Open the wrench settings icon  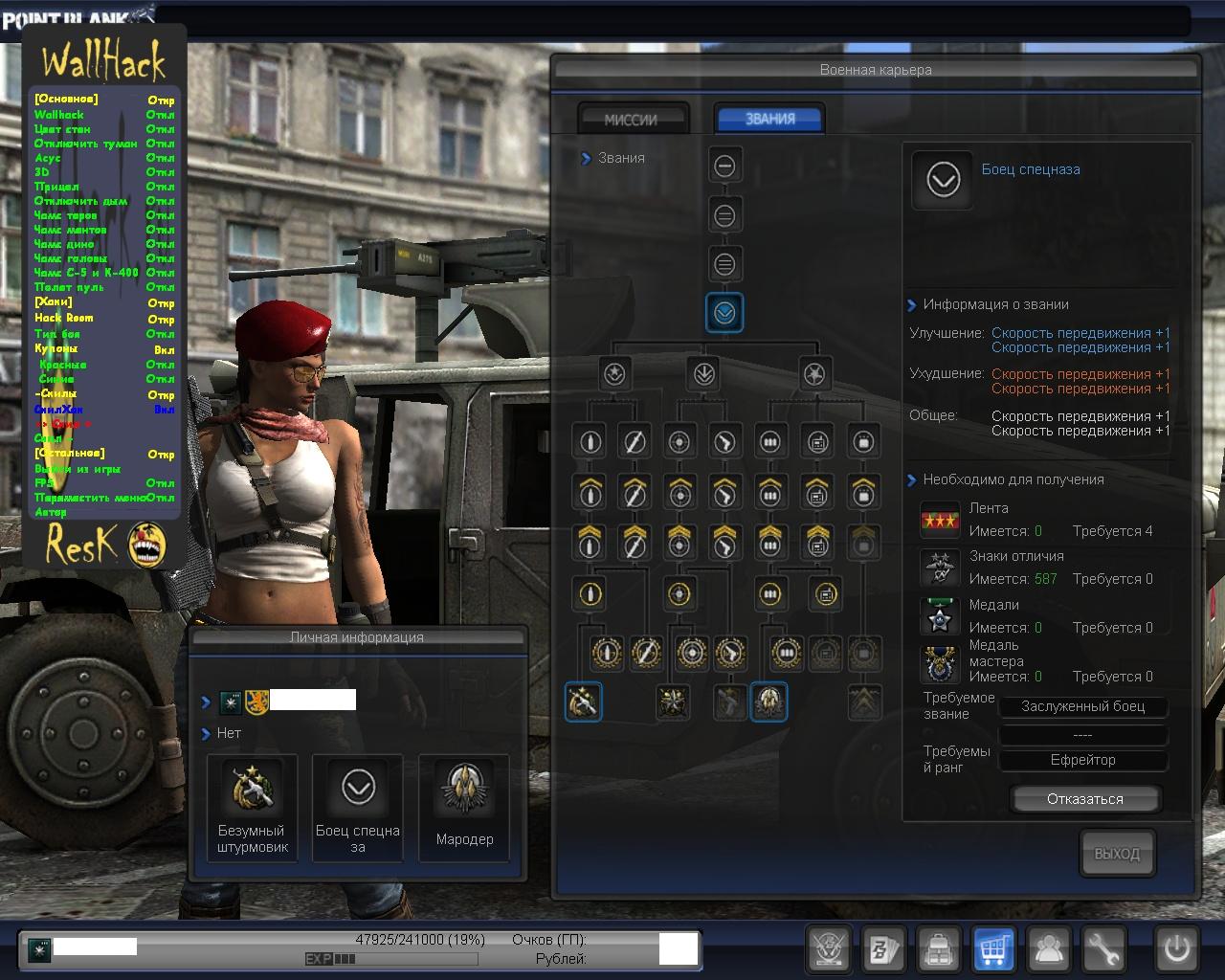click(x=1105, y=948)
